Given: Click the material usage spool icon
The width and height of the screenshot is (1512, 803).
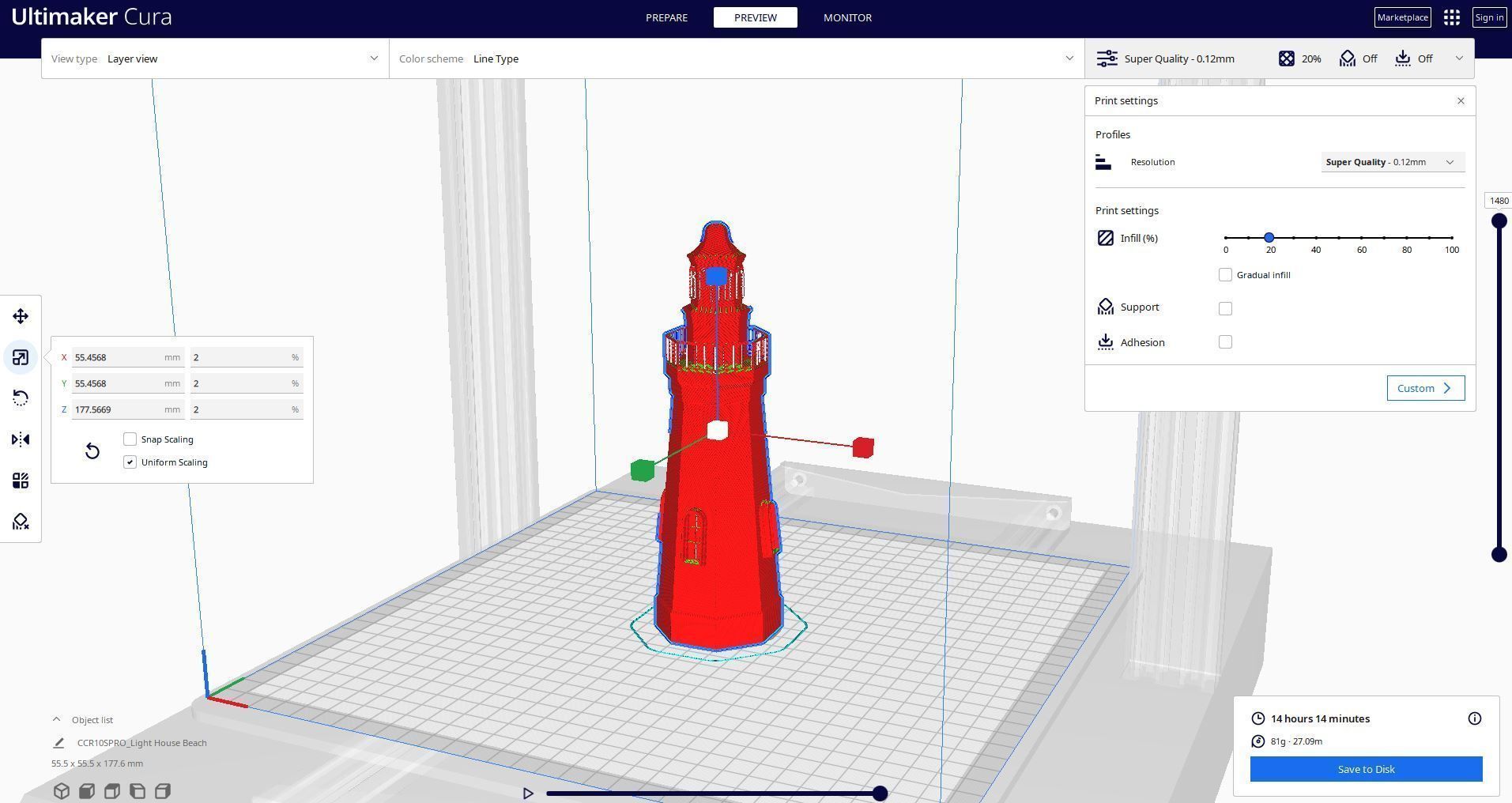Looking at the screenshot, I should click(1258, 741).
